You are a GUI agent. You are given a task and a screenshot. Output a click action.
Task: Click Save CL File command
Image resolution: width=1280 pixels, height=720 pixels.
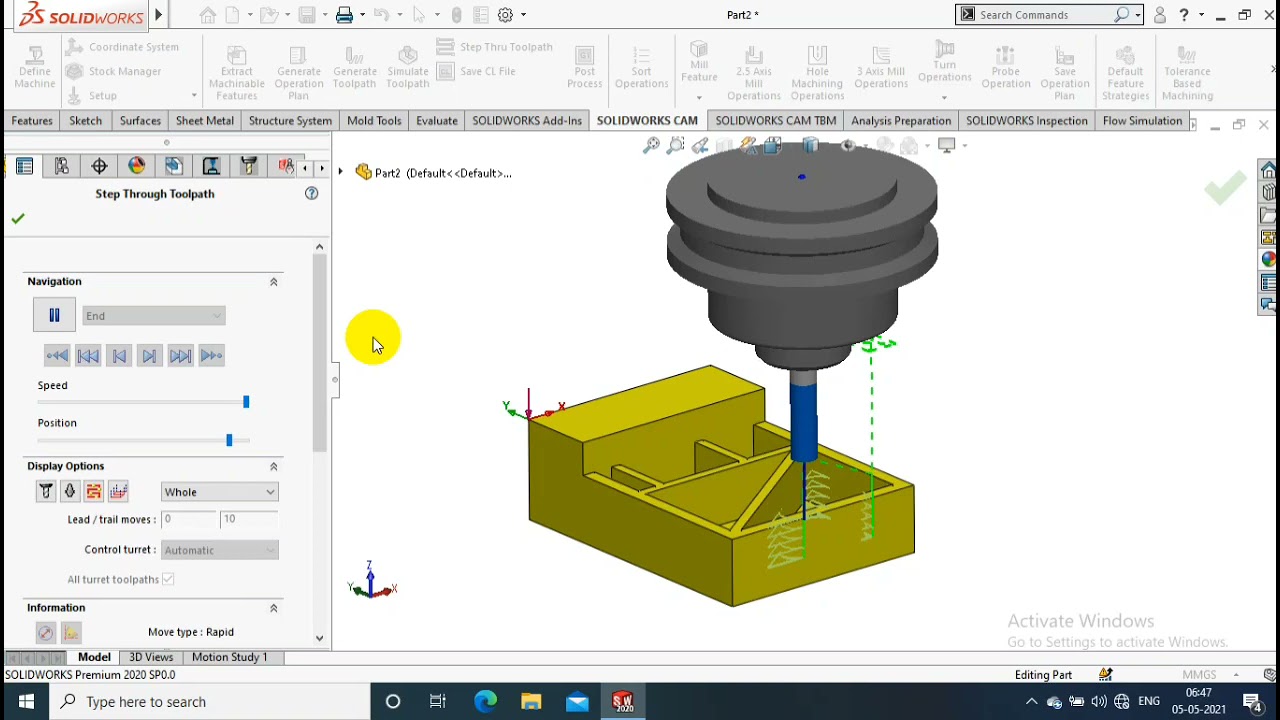pos(476,71)
